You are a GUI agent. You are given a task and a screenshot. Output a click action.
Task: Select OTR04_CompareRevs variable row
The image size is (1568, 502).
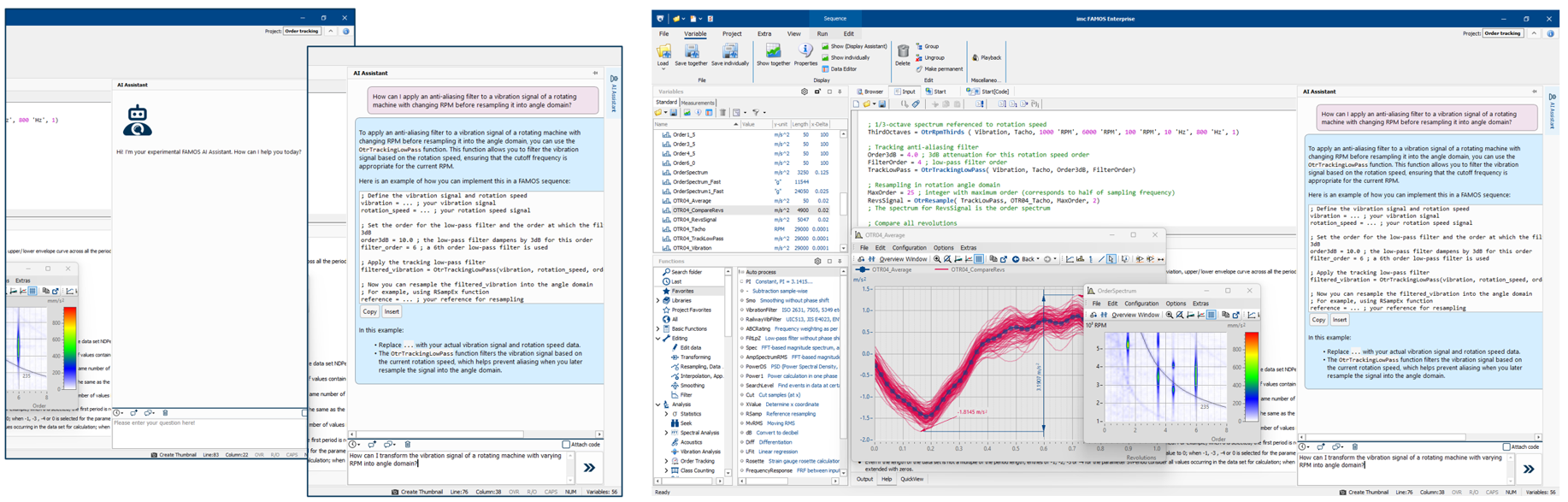coord(746,210)
